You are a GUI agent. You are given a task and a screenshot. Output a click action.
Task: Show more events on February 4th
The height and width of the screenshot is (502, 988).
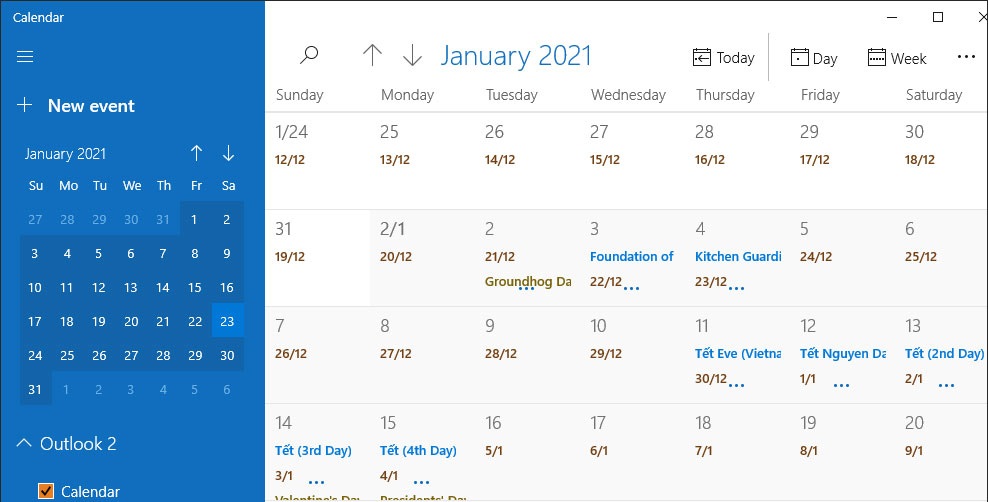tap(737, 288)
